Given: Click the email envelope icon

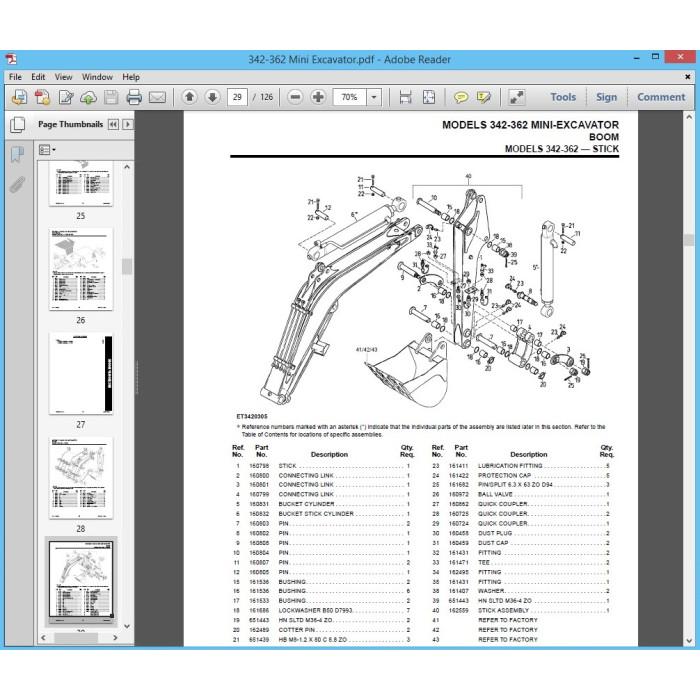Looking at the screenshot, I should click(x=157, y=97).
